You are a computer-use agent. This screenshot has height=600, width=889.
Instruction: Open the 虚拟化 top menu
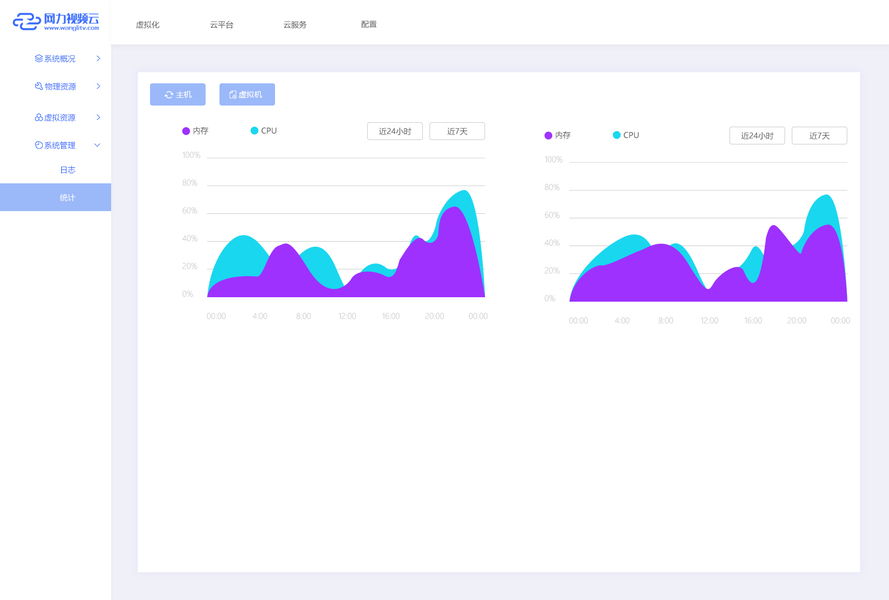pyautogui.click(x=147, y=24)
